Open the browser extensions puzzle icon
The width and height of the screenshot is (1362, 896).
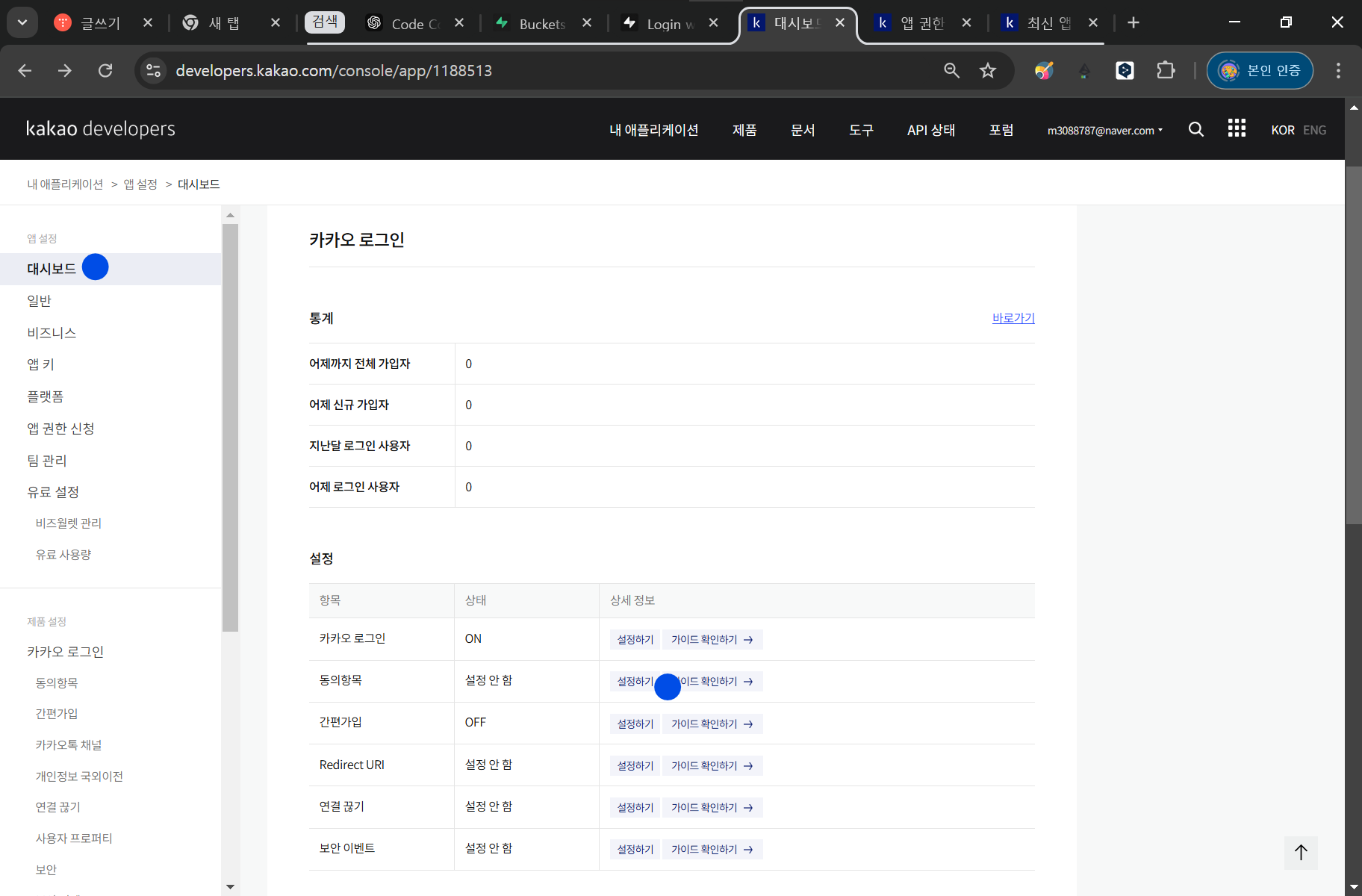tap(1166, 70)
